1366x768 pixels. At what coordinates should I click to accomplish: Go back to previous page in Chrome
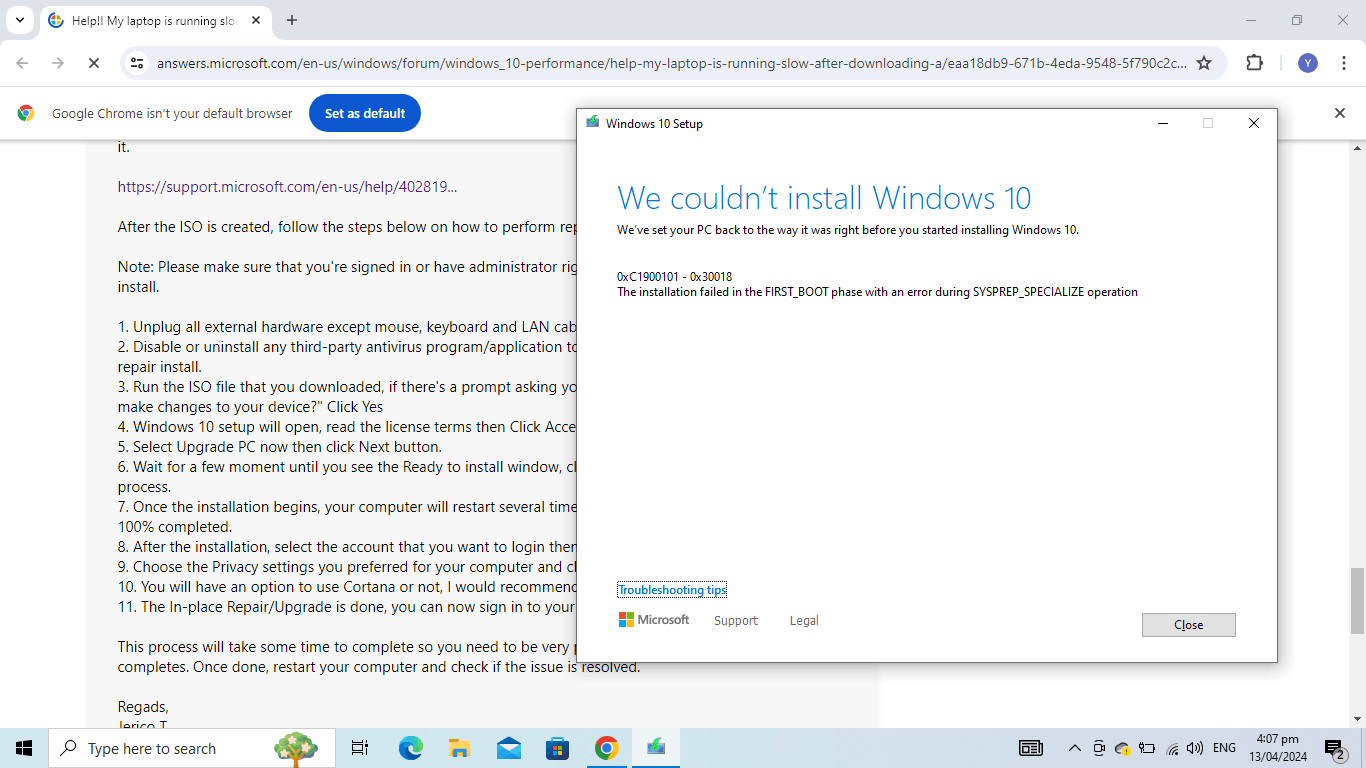(x=22, y=63)
